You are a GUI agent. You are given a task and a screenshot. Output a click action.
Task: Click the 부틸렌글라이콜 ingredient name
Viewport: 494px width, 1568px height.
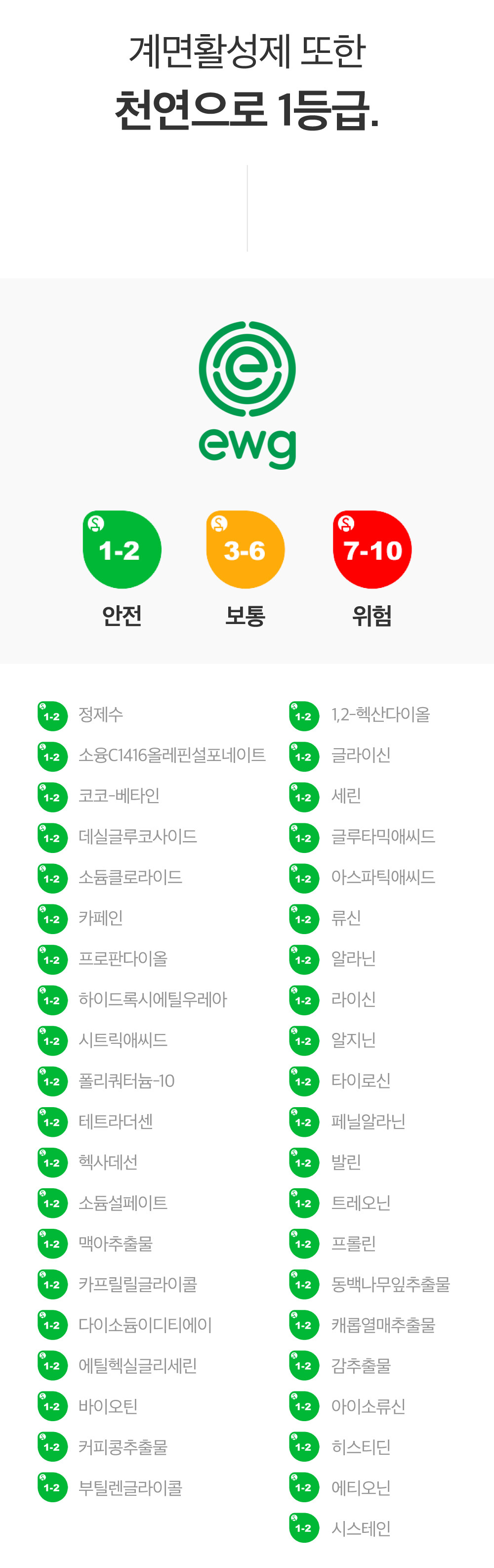pos(130,1487)
